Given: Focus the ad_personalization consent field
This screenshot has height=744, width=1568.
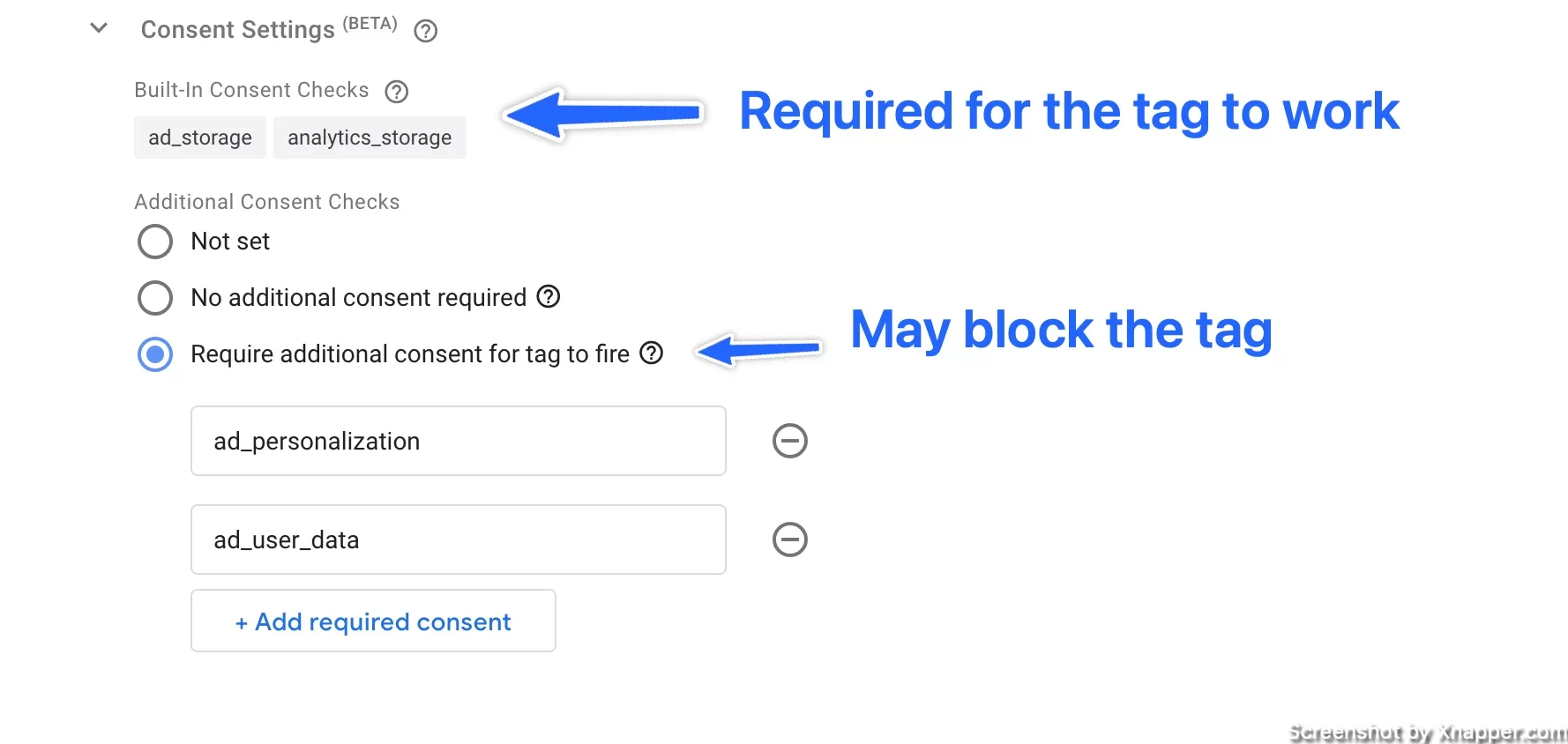Looking at the screenshot, I should click(x=459, y=441).
